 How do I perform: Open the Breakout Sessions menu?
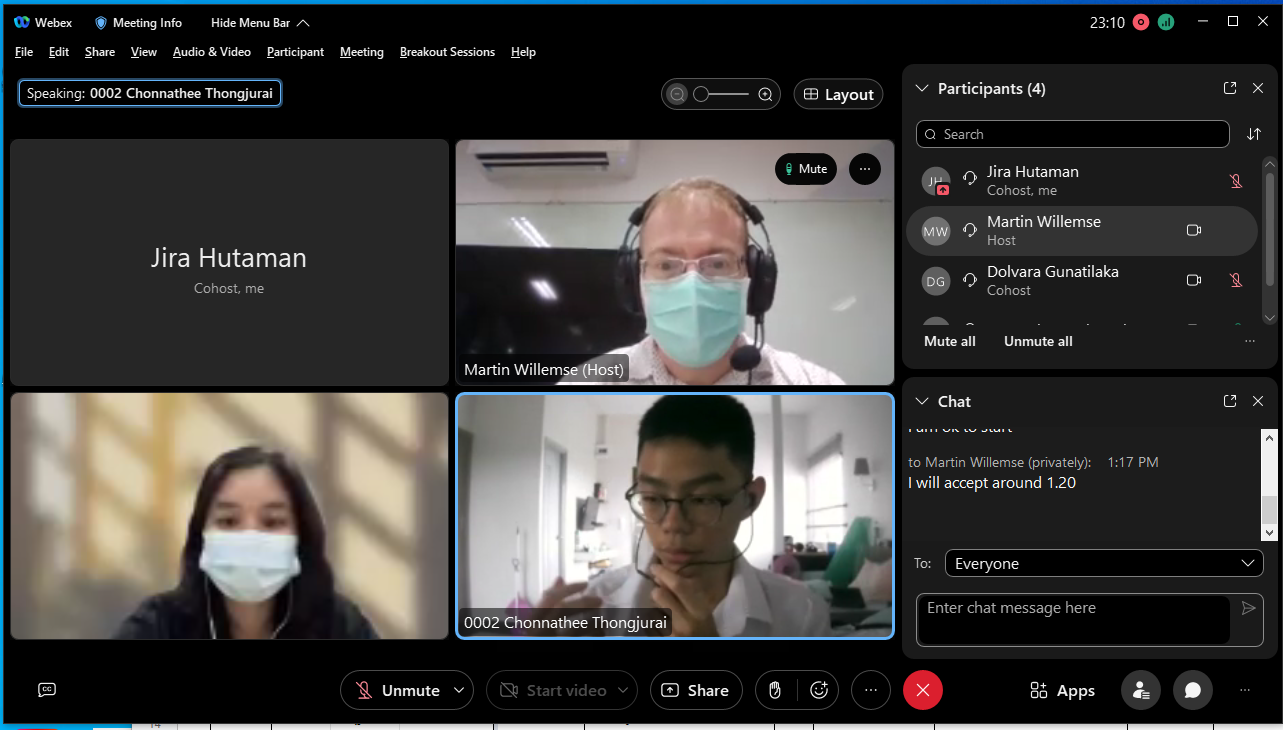click(x=447, y=52)
